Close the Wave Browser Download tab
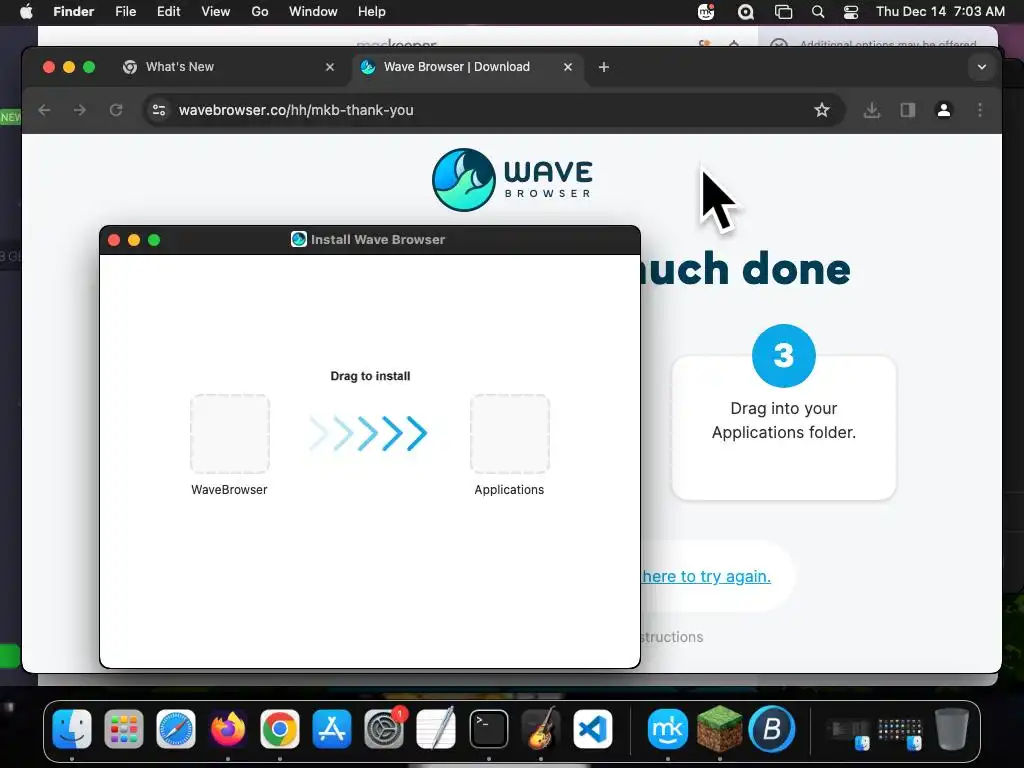The height and width of the screenshot is (768, 1024). coord(568,67)
